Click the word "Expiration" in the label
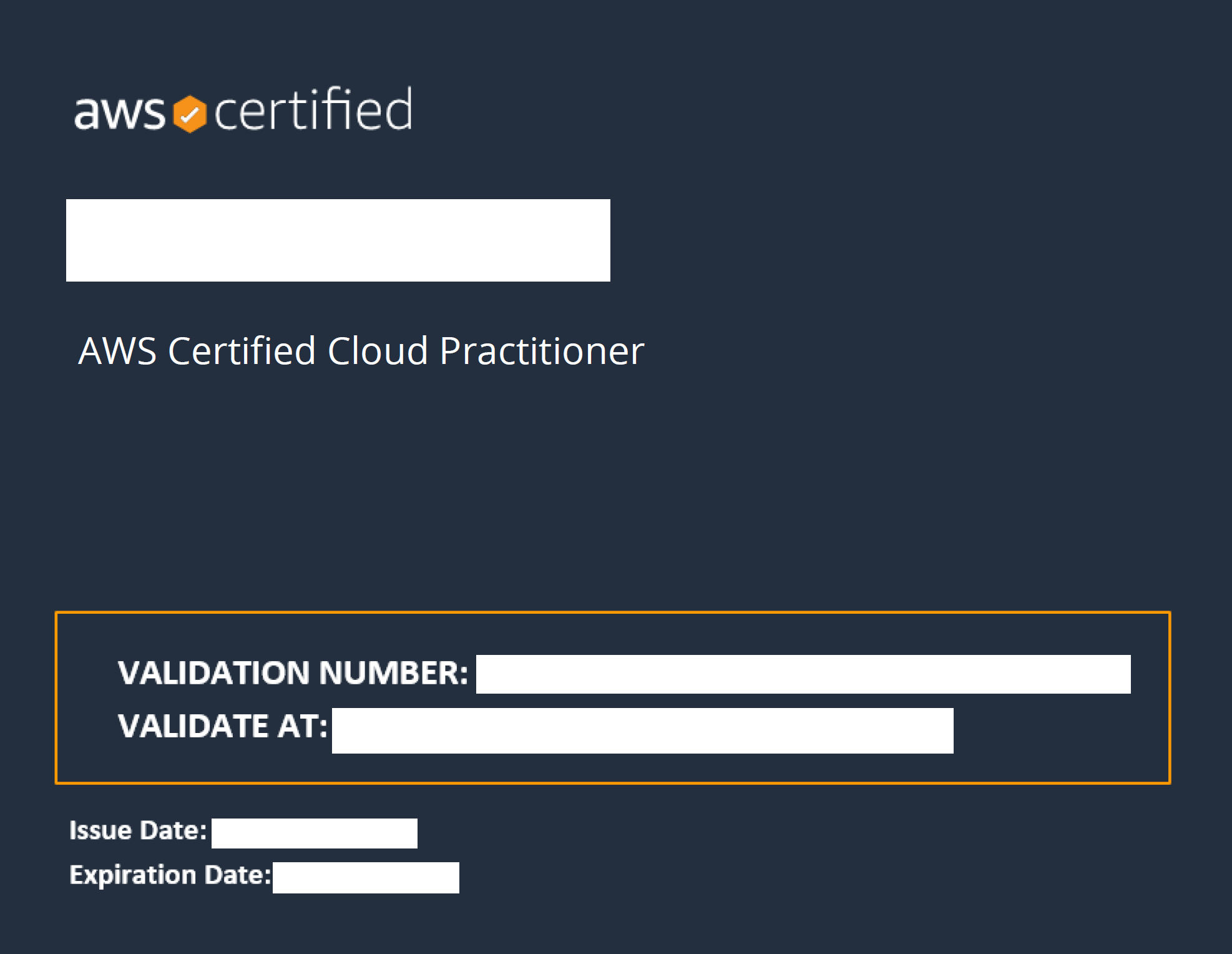 tap(132, 875)
